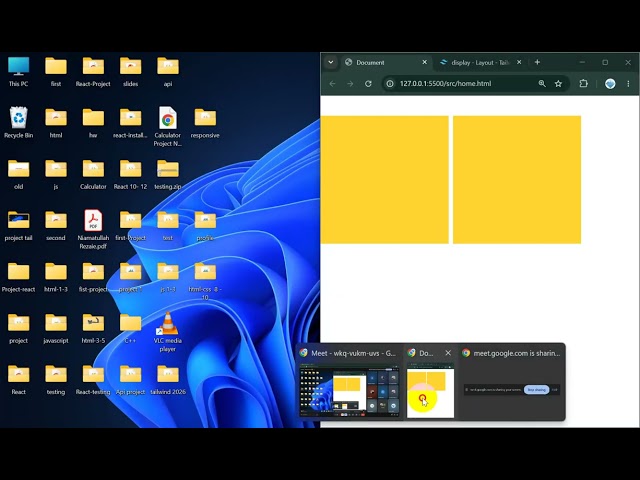Viewport: 640px width, 480px height.
Task: Close the Document browser tab
Action: (x=424, y=62)
